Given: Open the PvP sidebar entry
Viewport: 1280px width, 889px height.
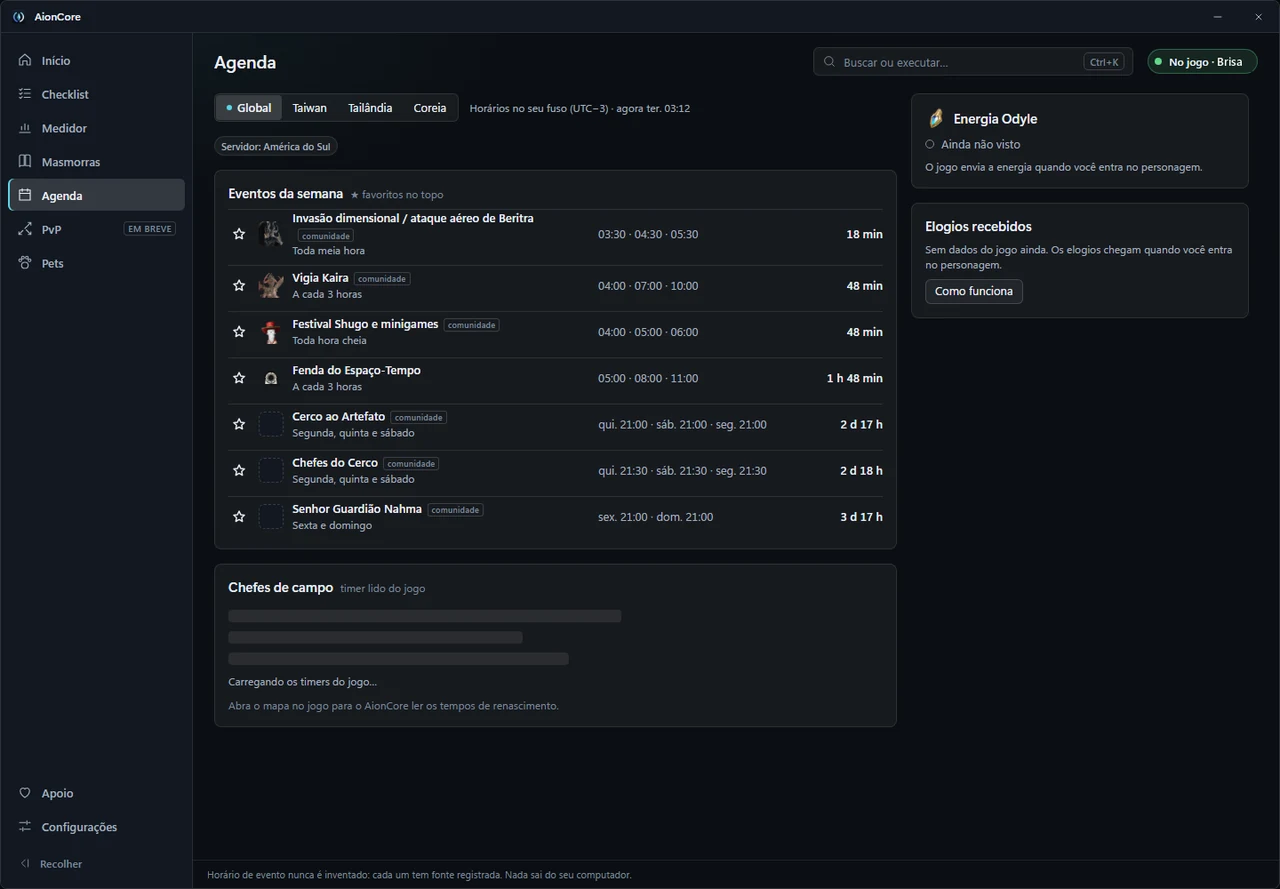Looking at the screenshot, I should pyautogui.click(x=96, y=229).
